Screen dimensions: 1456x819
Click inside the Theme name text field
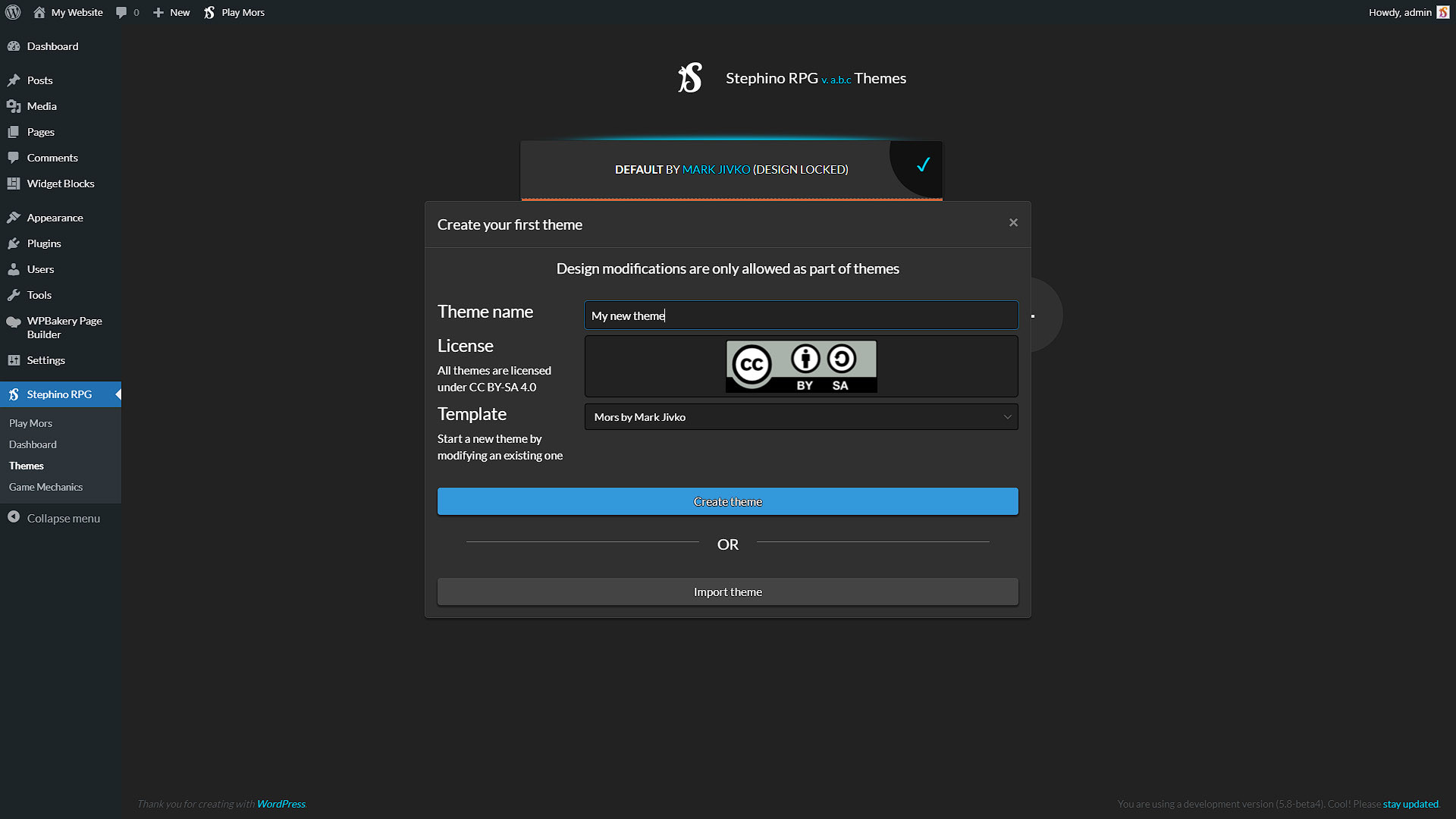click(x=801, y=315)
